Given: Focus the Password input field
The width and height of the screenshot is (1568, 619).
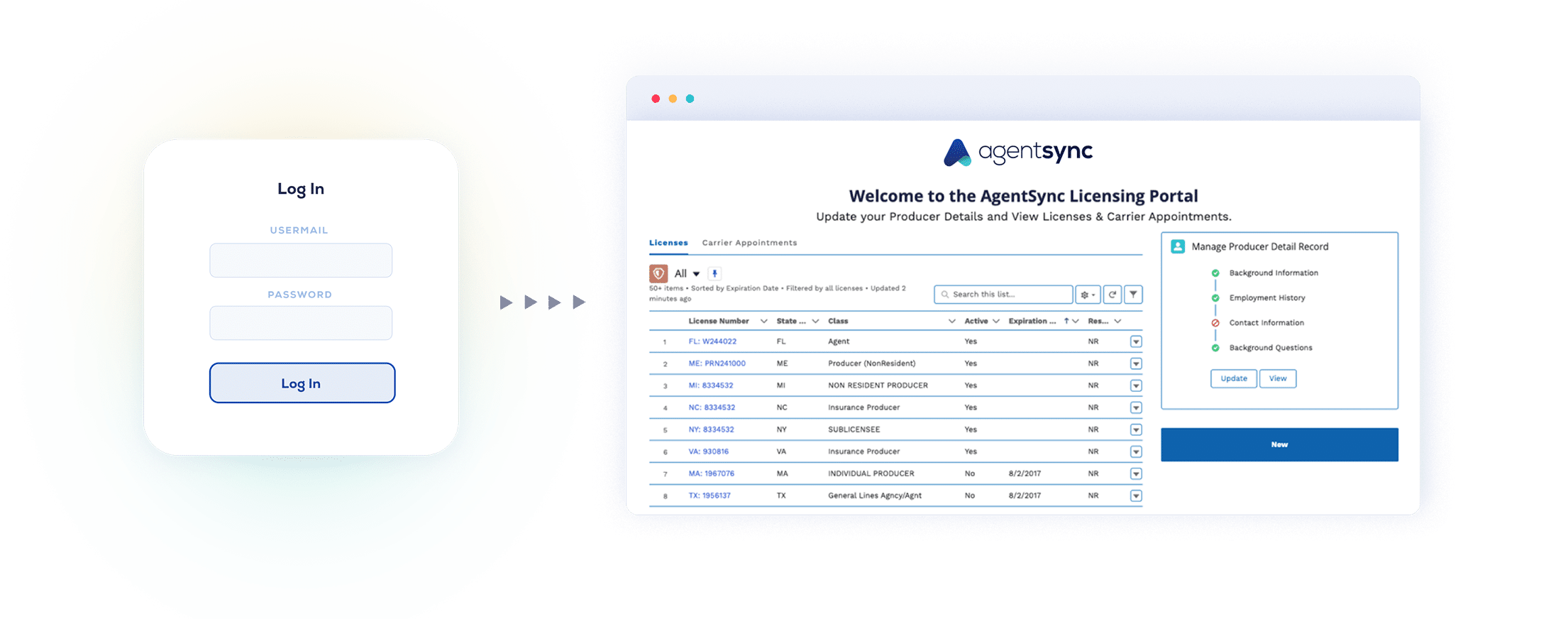Looking at the screenshot, I should (301, 323).
